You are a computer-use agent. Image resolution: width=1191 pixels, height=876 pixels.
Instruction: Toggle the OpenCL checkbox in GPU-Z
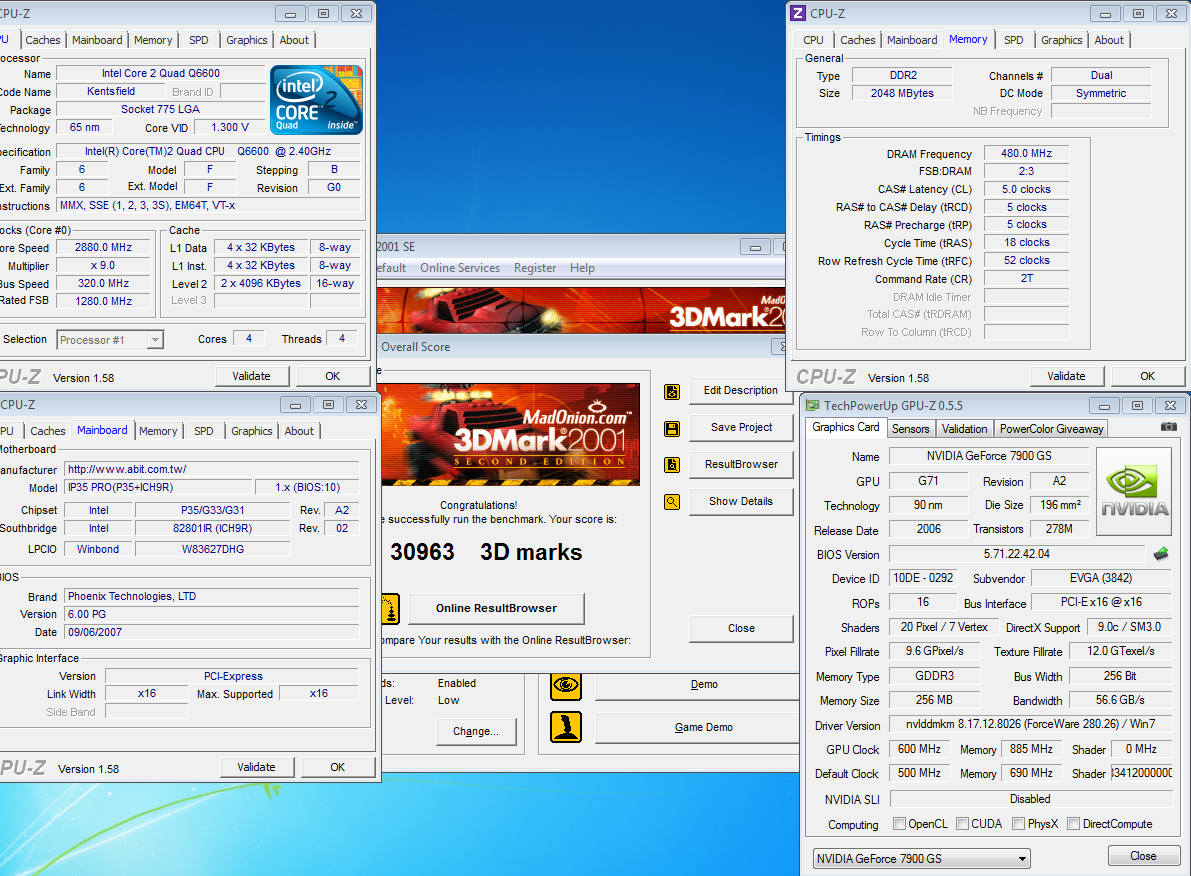[x=900, y=824]
